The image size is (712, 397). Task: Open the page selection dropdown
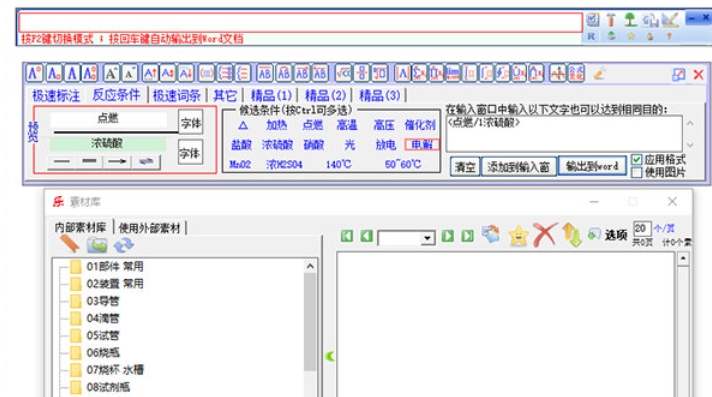427,238
